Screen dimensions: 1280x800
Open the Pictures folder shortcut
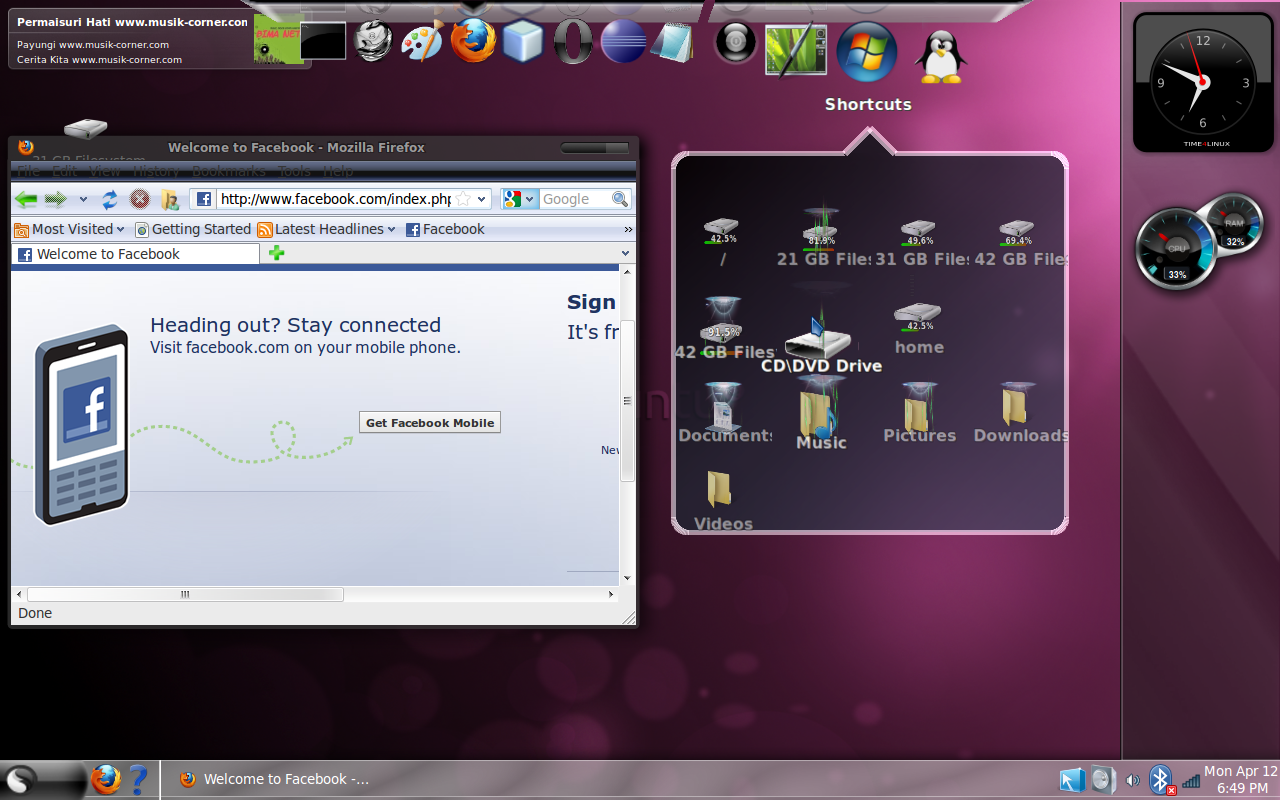919,412
